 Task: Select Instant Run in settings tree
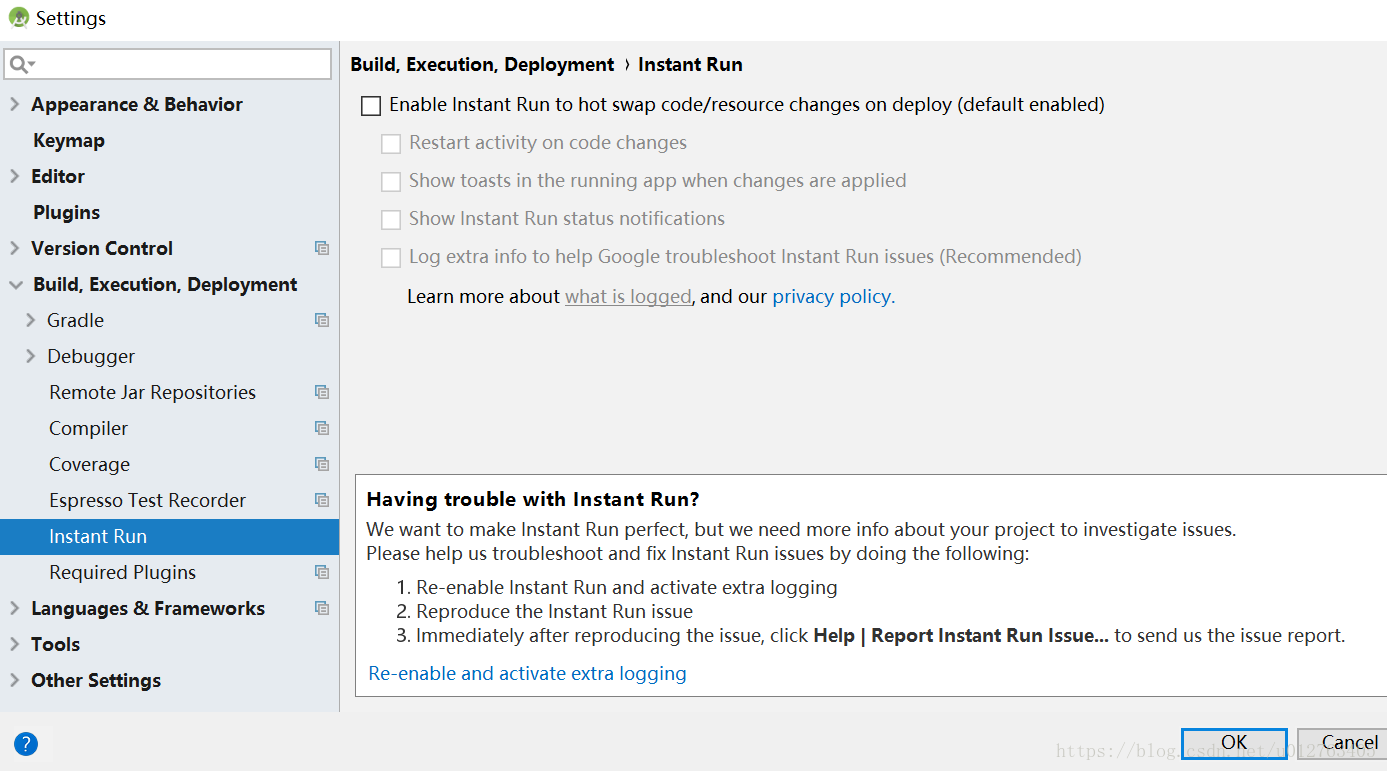170,536
